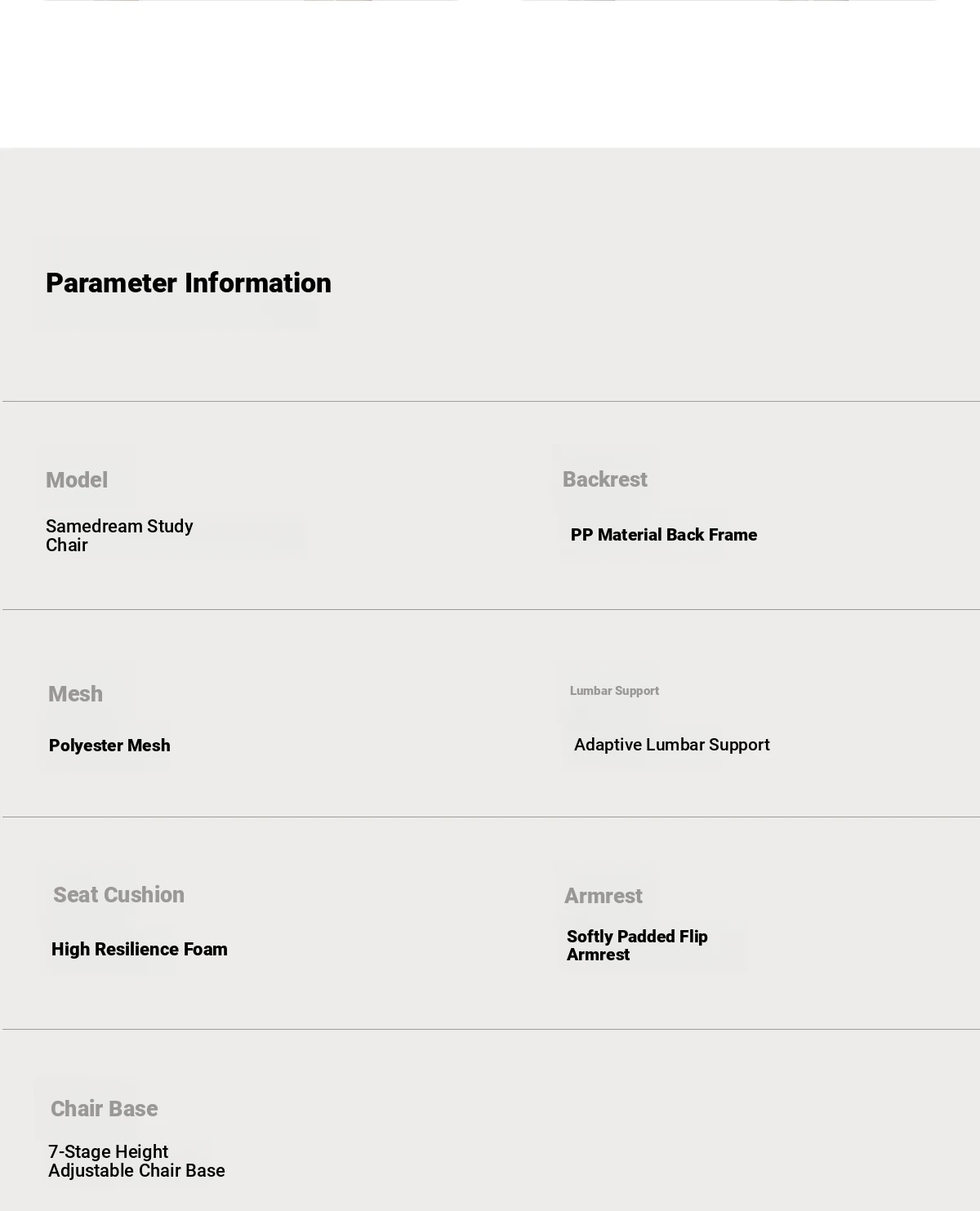Click 7-Stage Height Adjustable Chair Base text
The width and height of the screenshot is (980, 1211).
pyautogui.click(x=136, y=1161)
